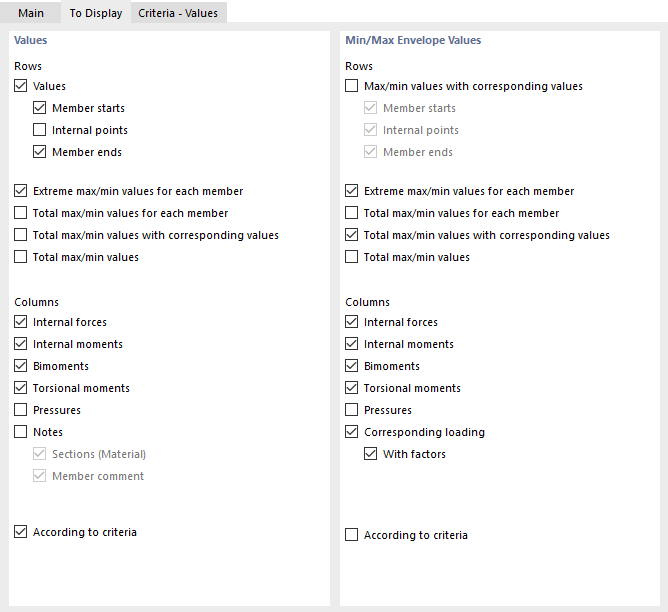Uncheck Member ends in Values panel
This screenshot has height=612, width=668.
coord(40,152)
